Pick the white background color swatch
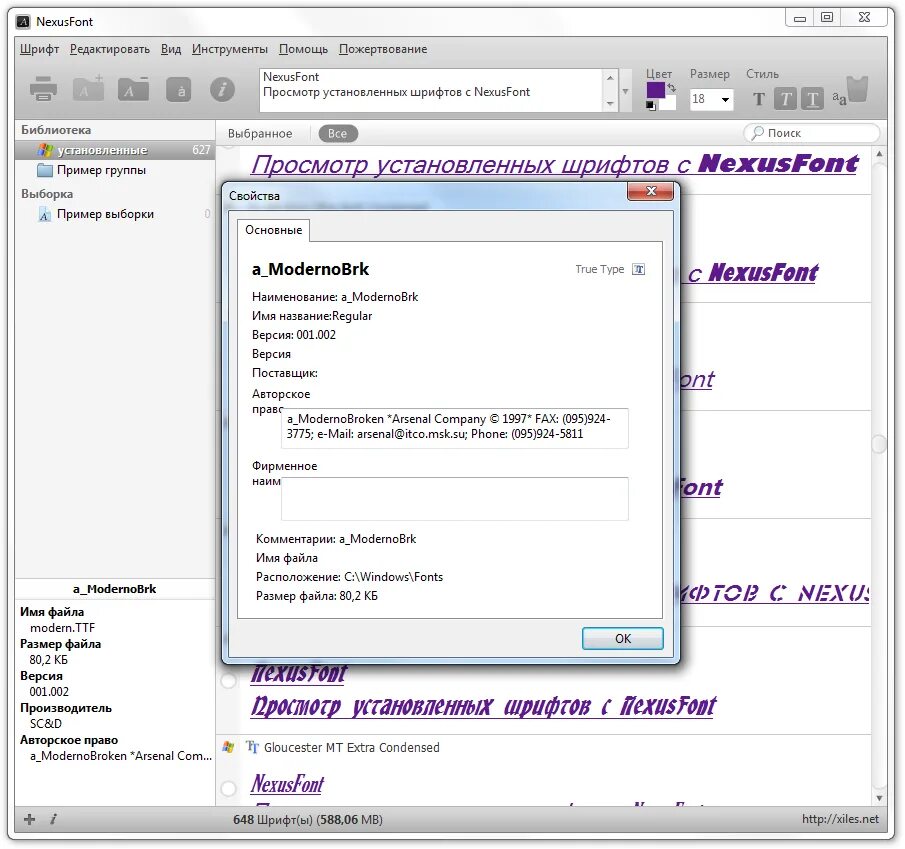The height and width of the screenshot is (849, 905). tap(668, 103)
